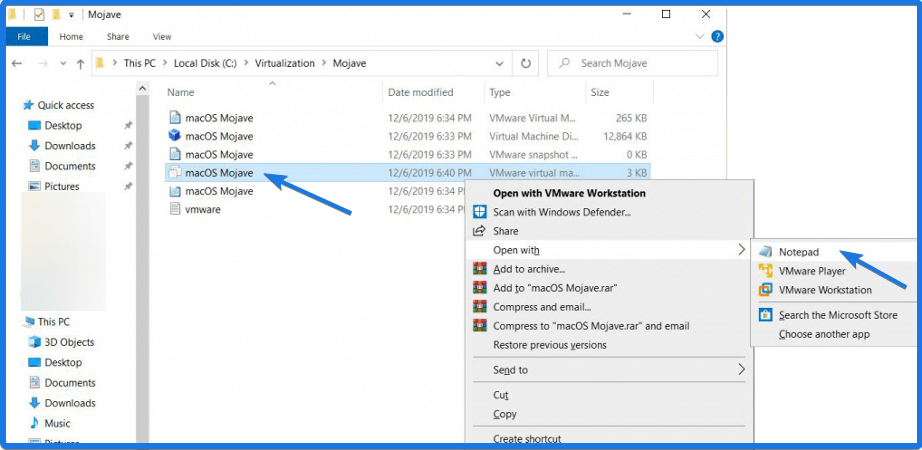Open Music under This PC

pos(57,424)
